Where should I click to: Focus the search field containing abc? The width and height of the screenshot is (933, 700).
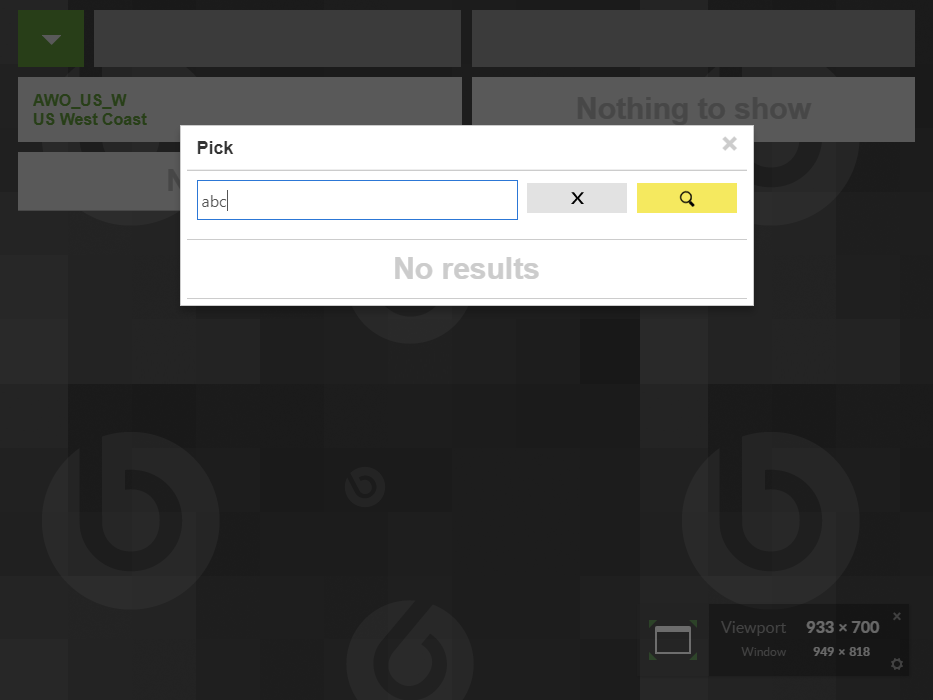click(357, 200)
